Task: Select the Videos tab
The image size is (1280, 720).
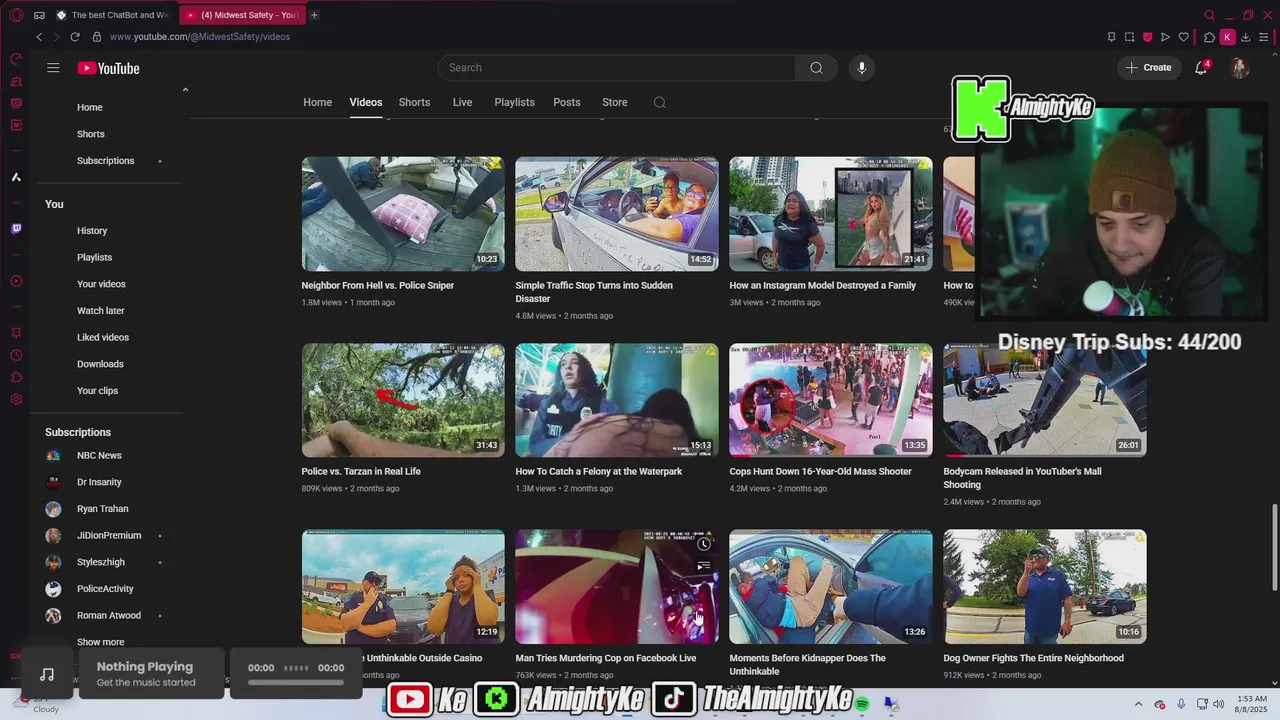Action: click(x=366, y=102)
